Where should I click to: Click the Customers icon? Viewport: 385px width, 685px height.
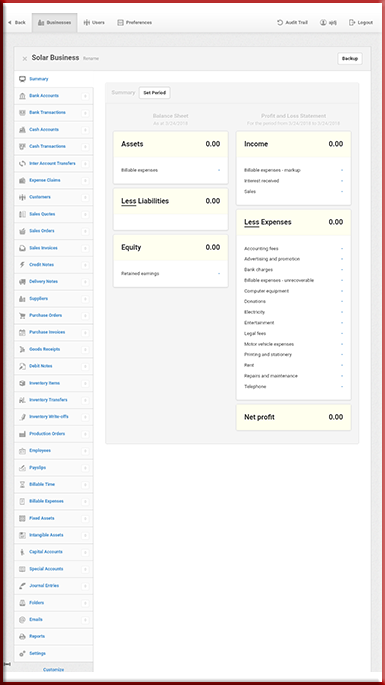(22, 197)
